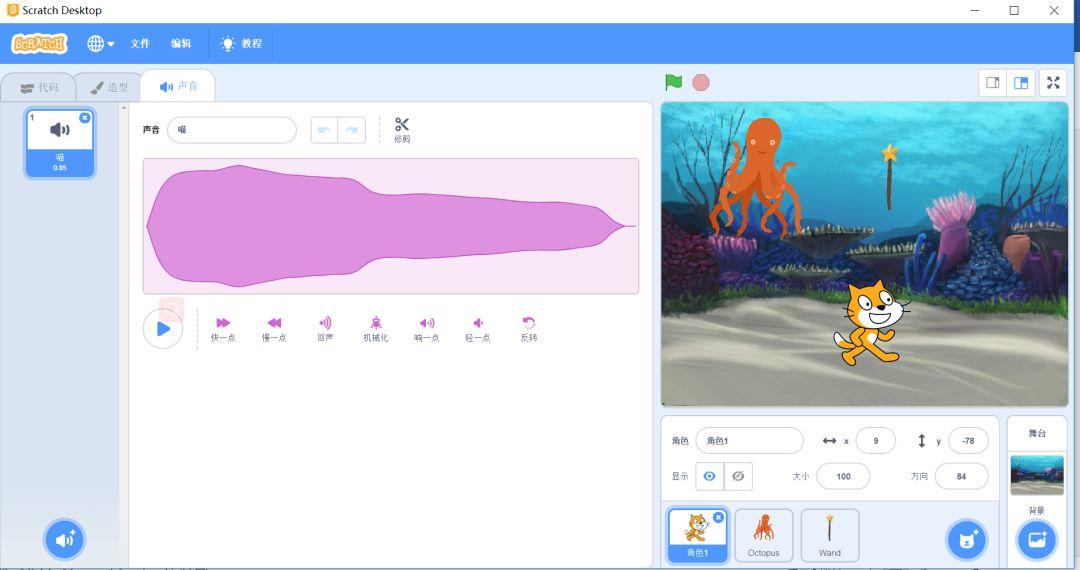This screenshot has height=570, width=1080.
Task: Select the 喵 sound thumbnail
Action: coord(60,142)
